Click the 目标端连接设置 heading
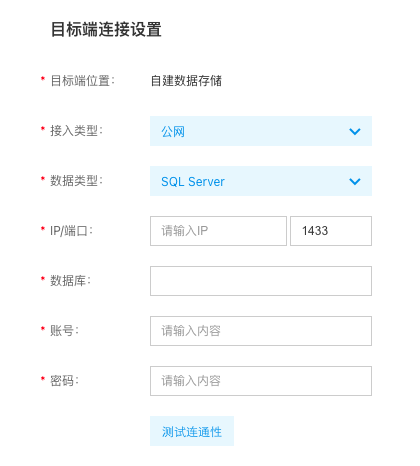The width and height of the screenshot is (420, 466). (106, 29)
